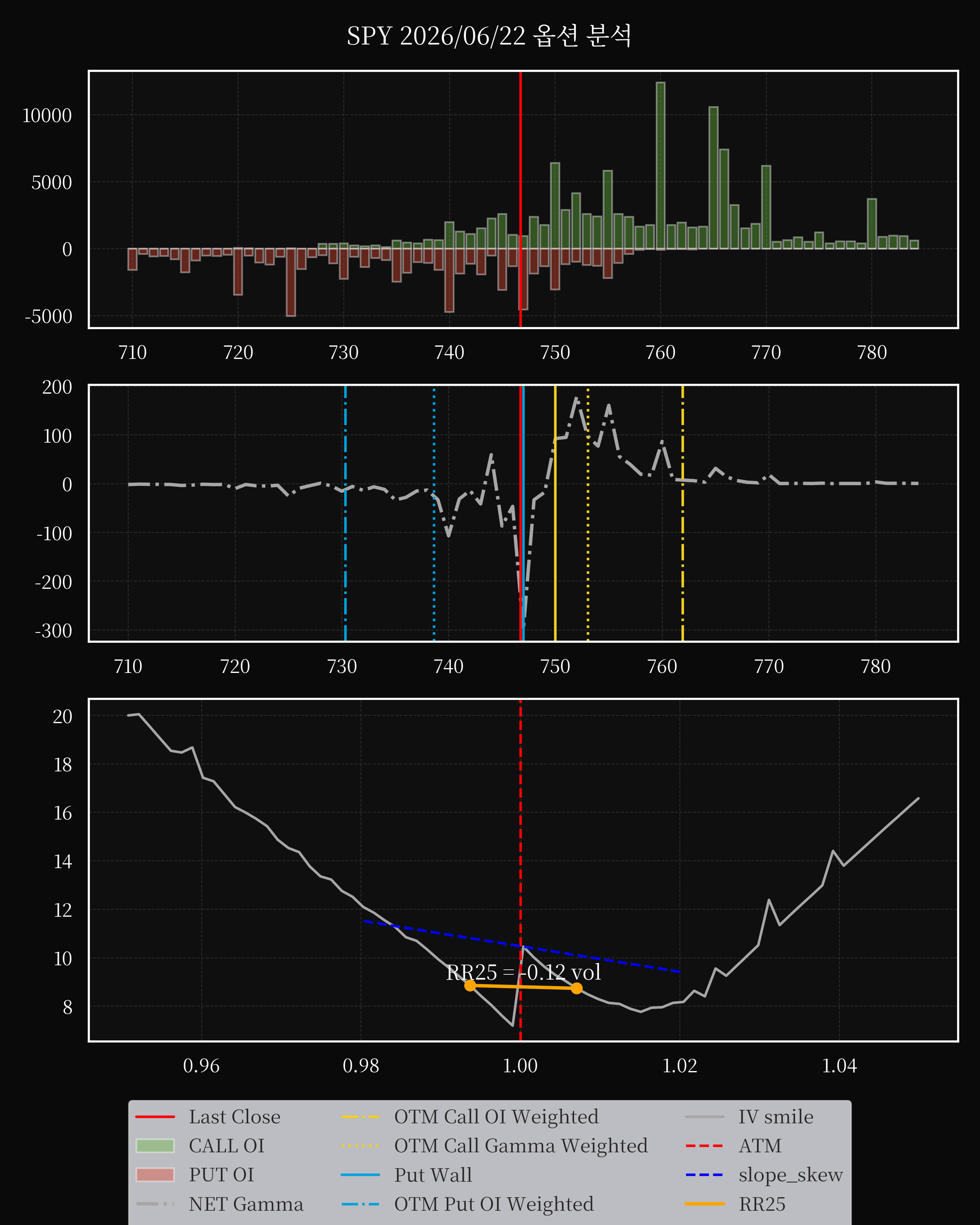
Task: Click the "Last Close" legend label
Action: click(235, 1117)
